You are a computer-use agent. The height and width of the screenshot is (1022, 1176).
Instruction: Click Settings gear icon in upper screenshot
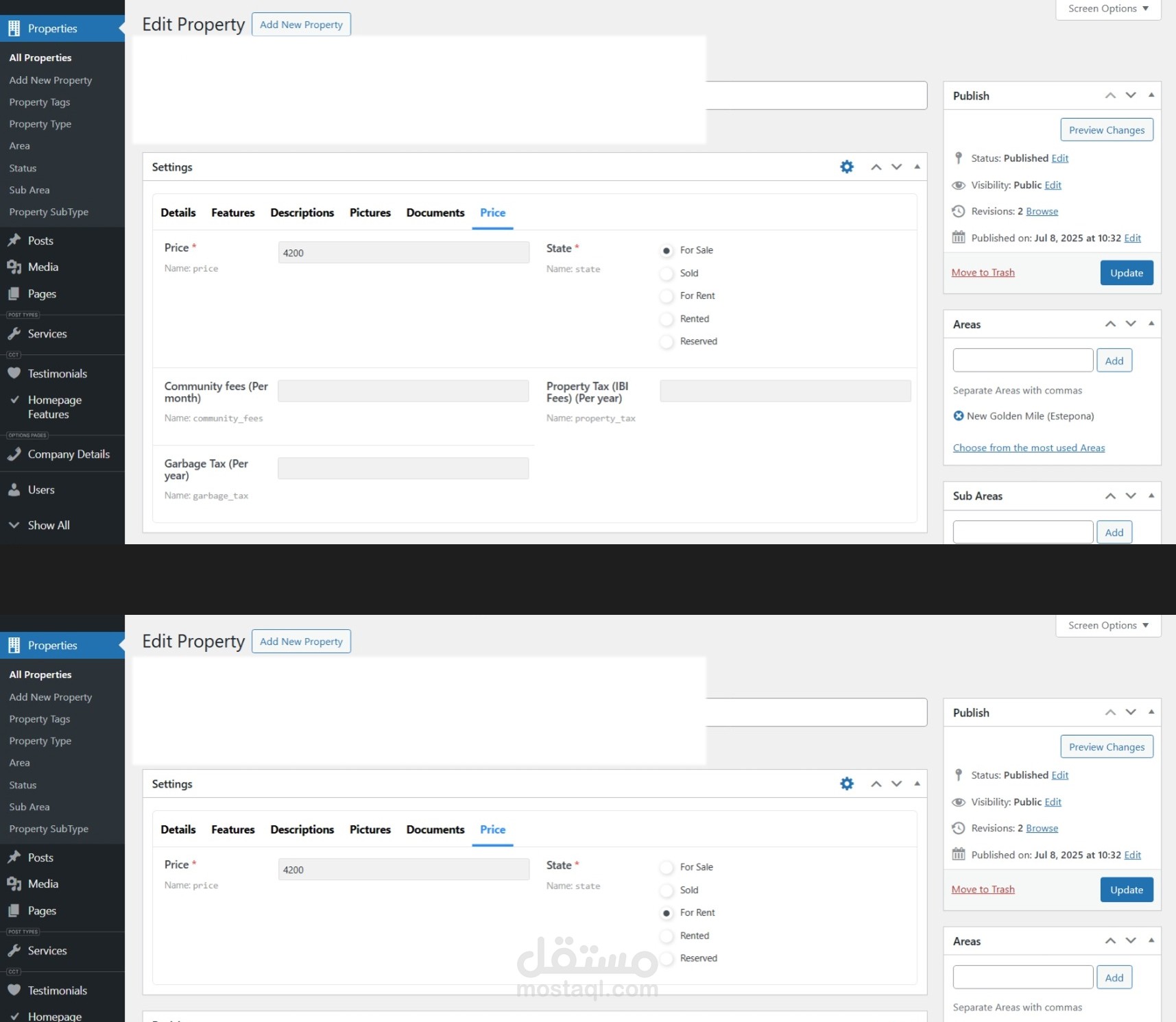coord(847,167)
